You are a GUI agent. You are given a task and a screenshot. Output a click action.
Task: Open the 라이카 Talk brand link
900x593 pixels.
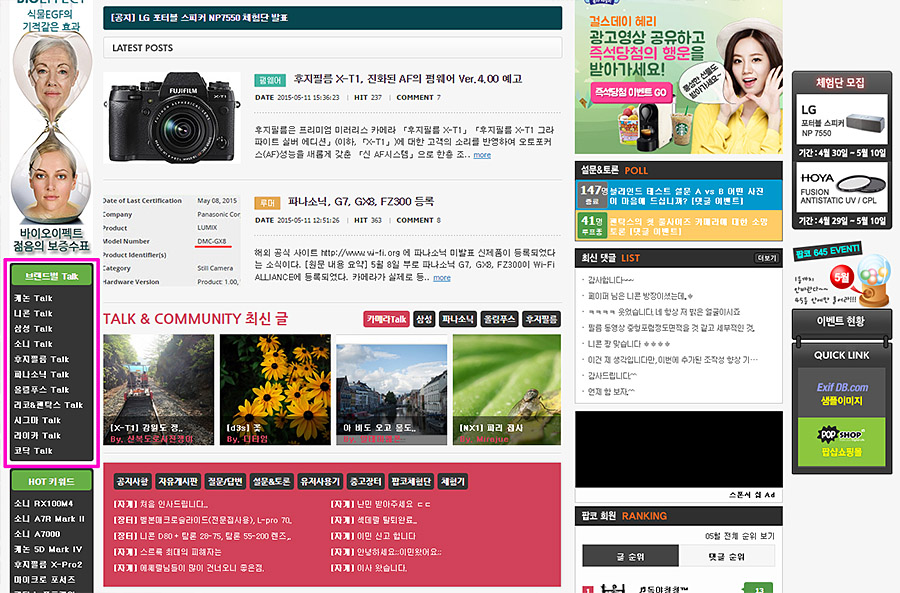click(x=37, y=435)
